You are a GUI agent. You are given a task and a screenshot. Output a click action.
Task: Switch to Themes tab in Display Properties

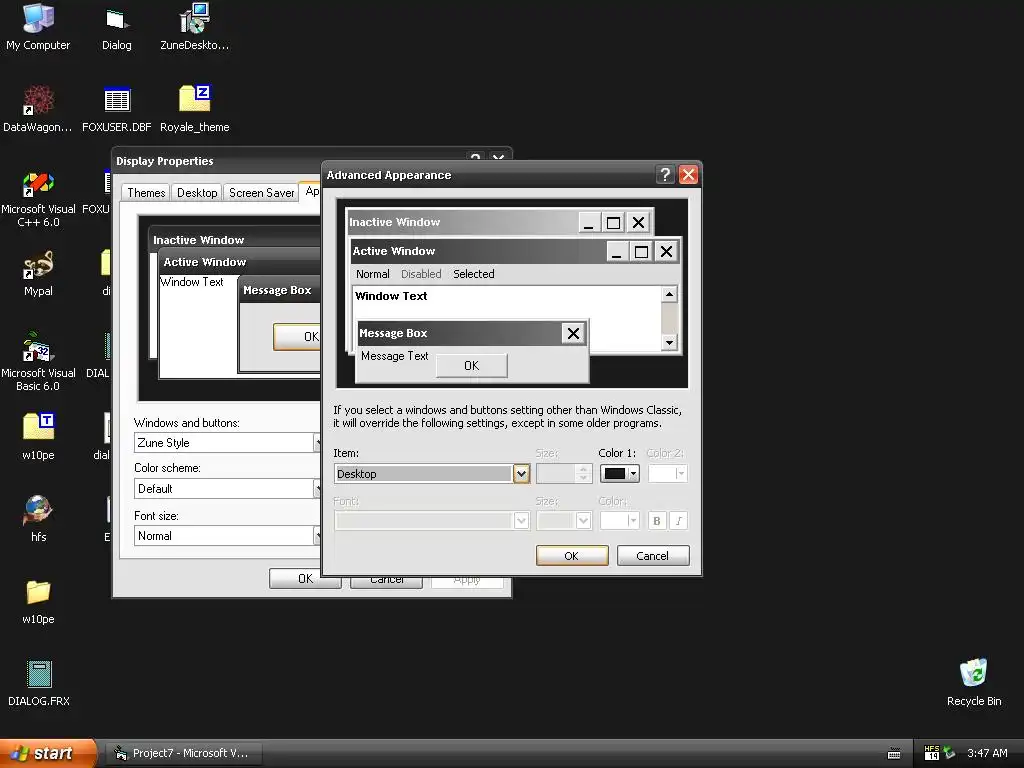[146, 193]
